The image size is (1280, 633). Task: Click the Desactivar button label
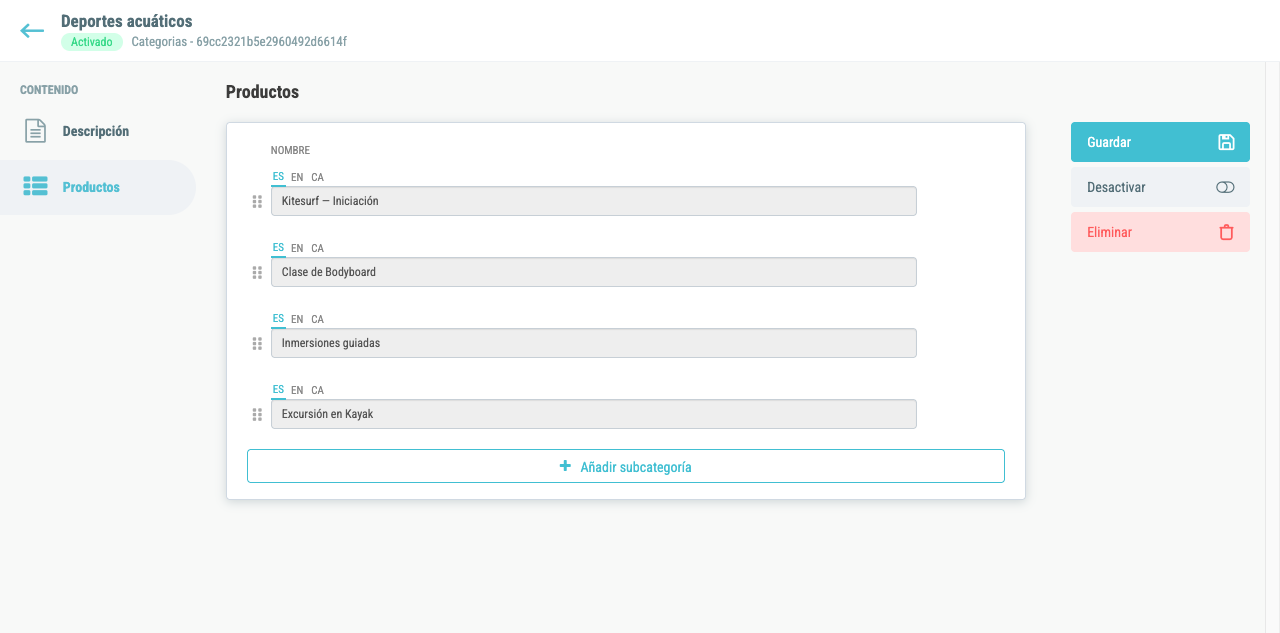(1116, 187)
